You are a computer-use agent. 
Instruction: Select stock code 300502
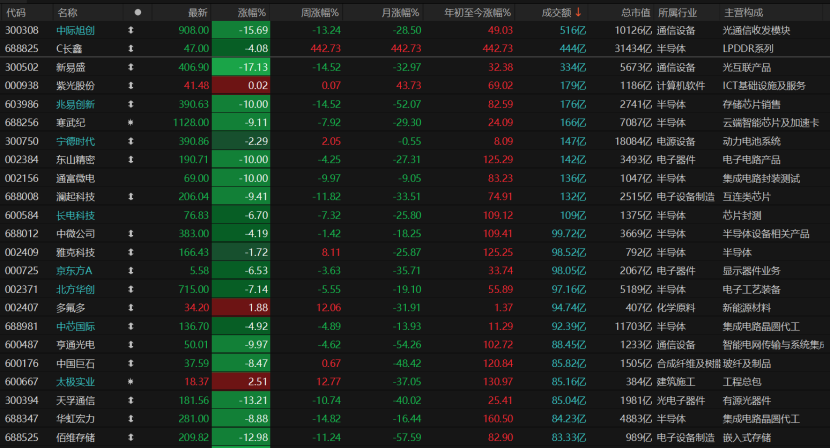(x=22, y=68)
